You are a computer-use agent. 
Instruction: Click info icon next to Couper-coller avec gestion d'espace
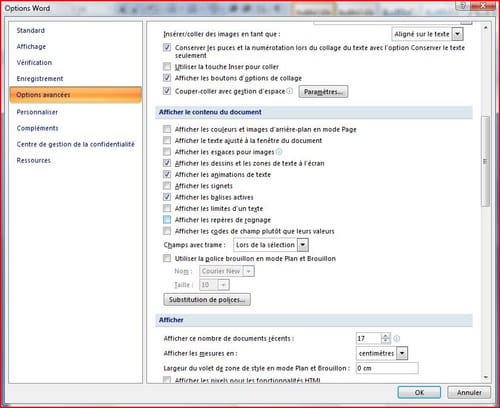click(289, 91)
